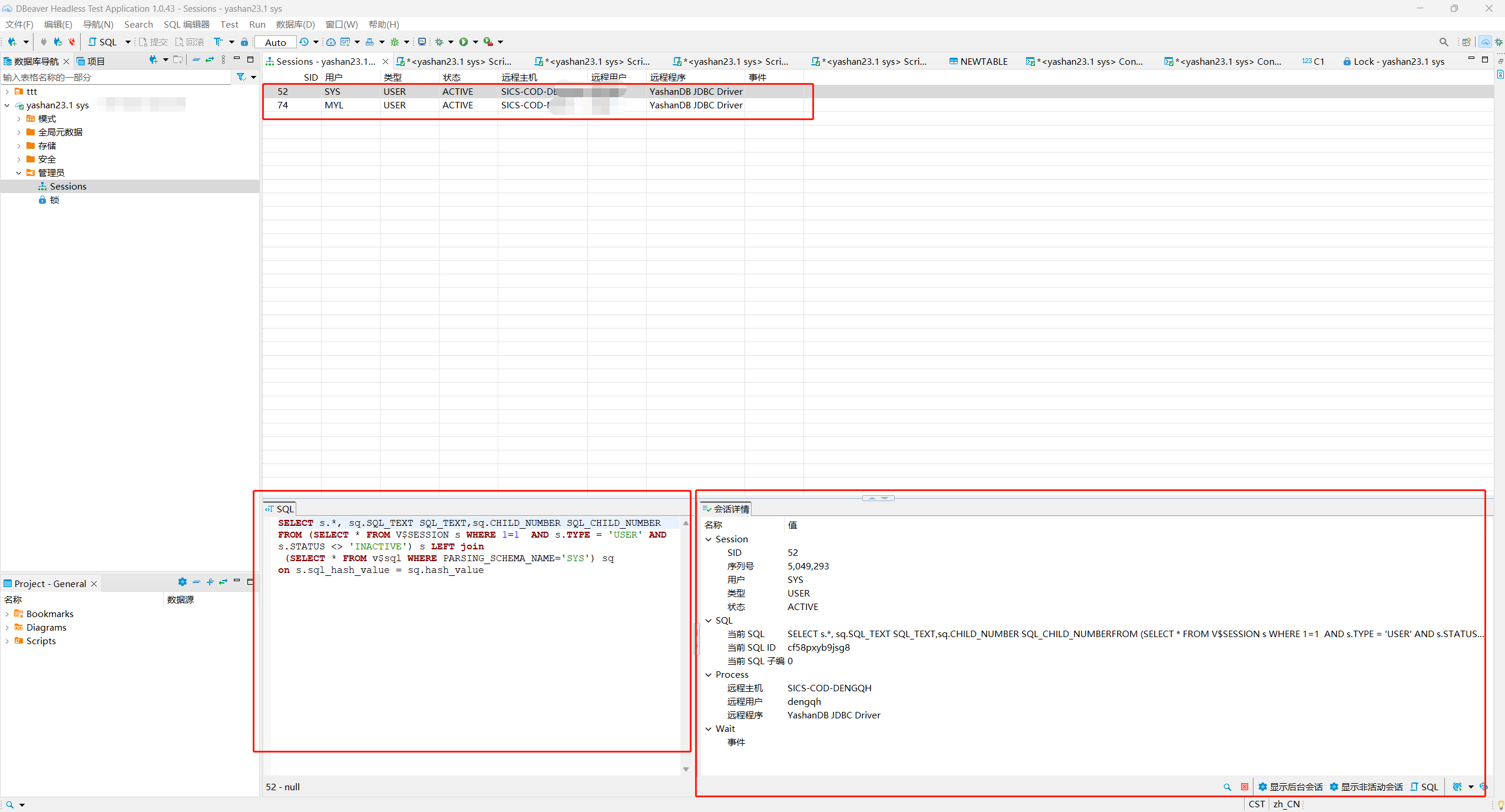The image size is (1505, 812).
Task: Collapse the Session group in 会话详情
Action: [x=709, y=539]
